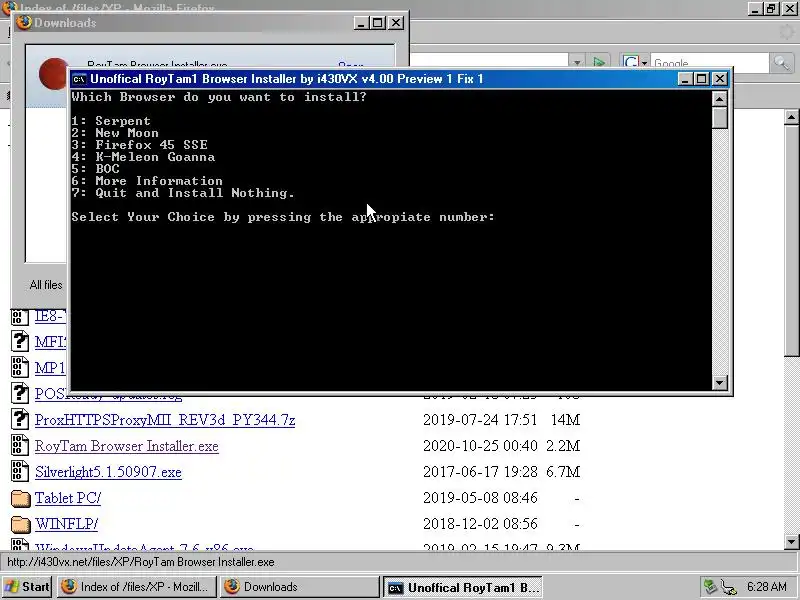Click the Google search input field

709,63
